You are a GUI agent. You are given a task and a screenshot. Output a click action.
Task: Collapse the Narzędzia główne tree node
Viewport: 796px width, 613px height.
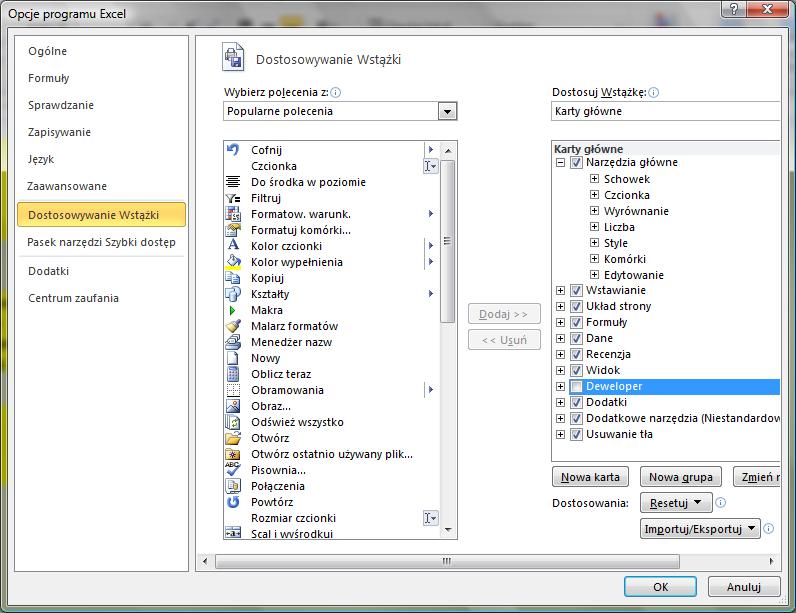click(x=560, y=163)
